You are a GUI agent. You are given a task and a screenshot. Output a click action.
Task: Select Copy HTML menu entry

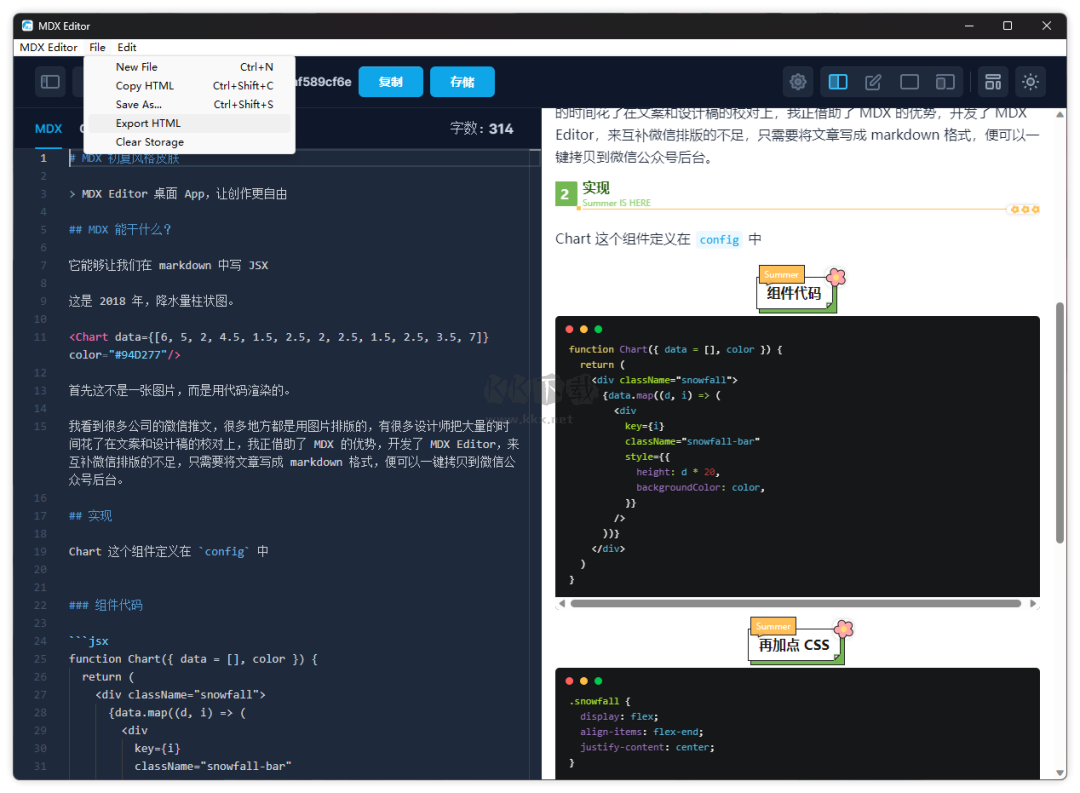144,86
